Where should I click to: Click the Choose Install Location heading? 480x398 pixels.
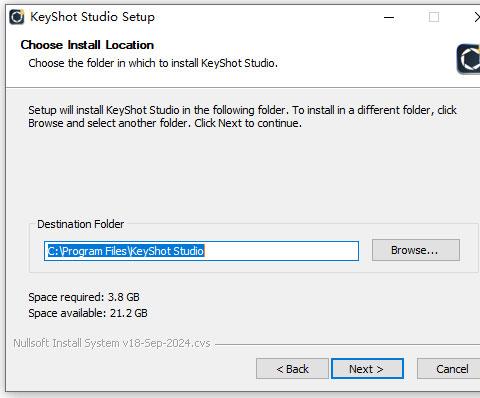(x=87, y=45)
